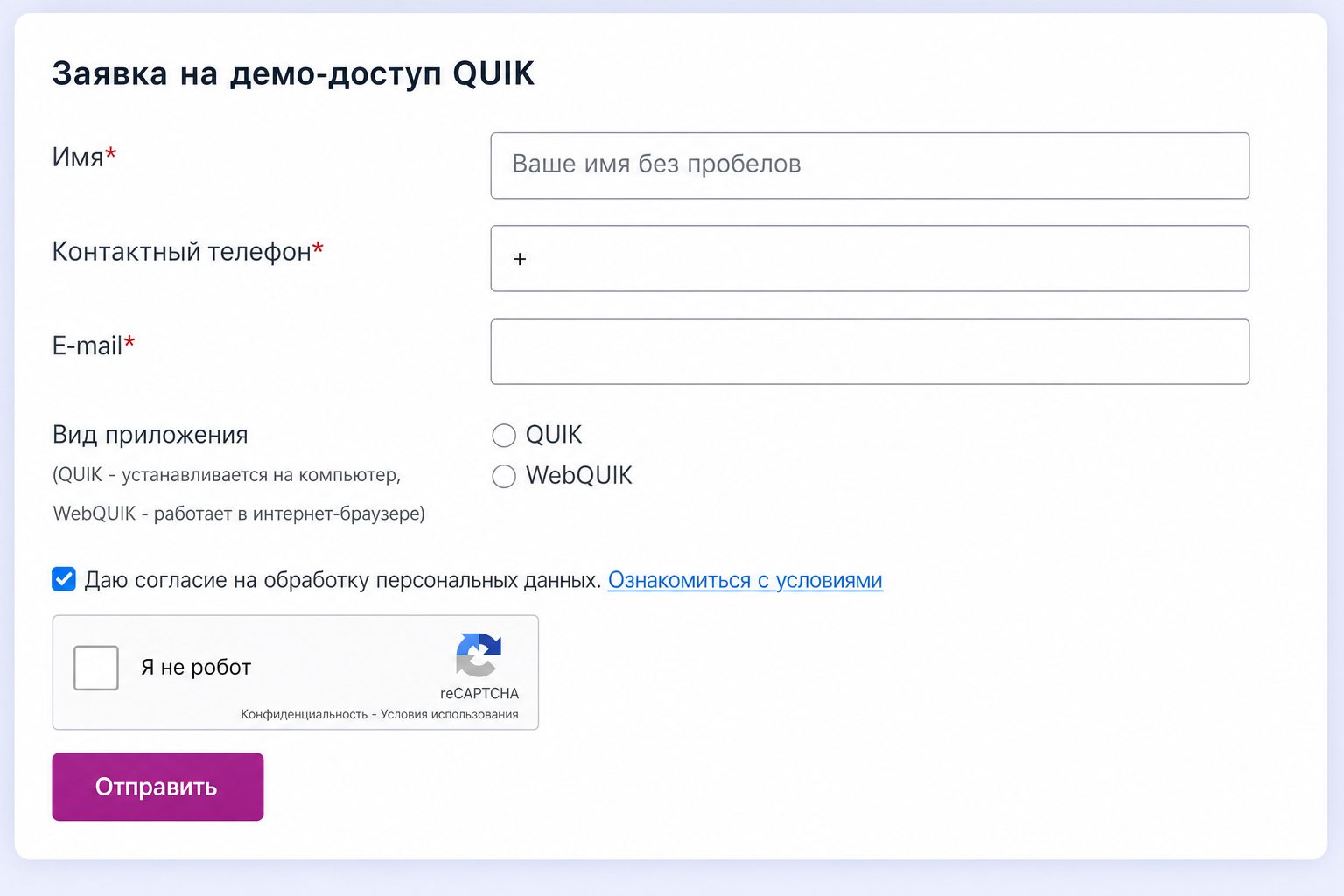Open the "Ознакомиться с условиями" link
Viewport: 1344px width, 896px height.
click(x=745, y=580)
